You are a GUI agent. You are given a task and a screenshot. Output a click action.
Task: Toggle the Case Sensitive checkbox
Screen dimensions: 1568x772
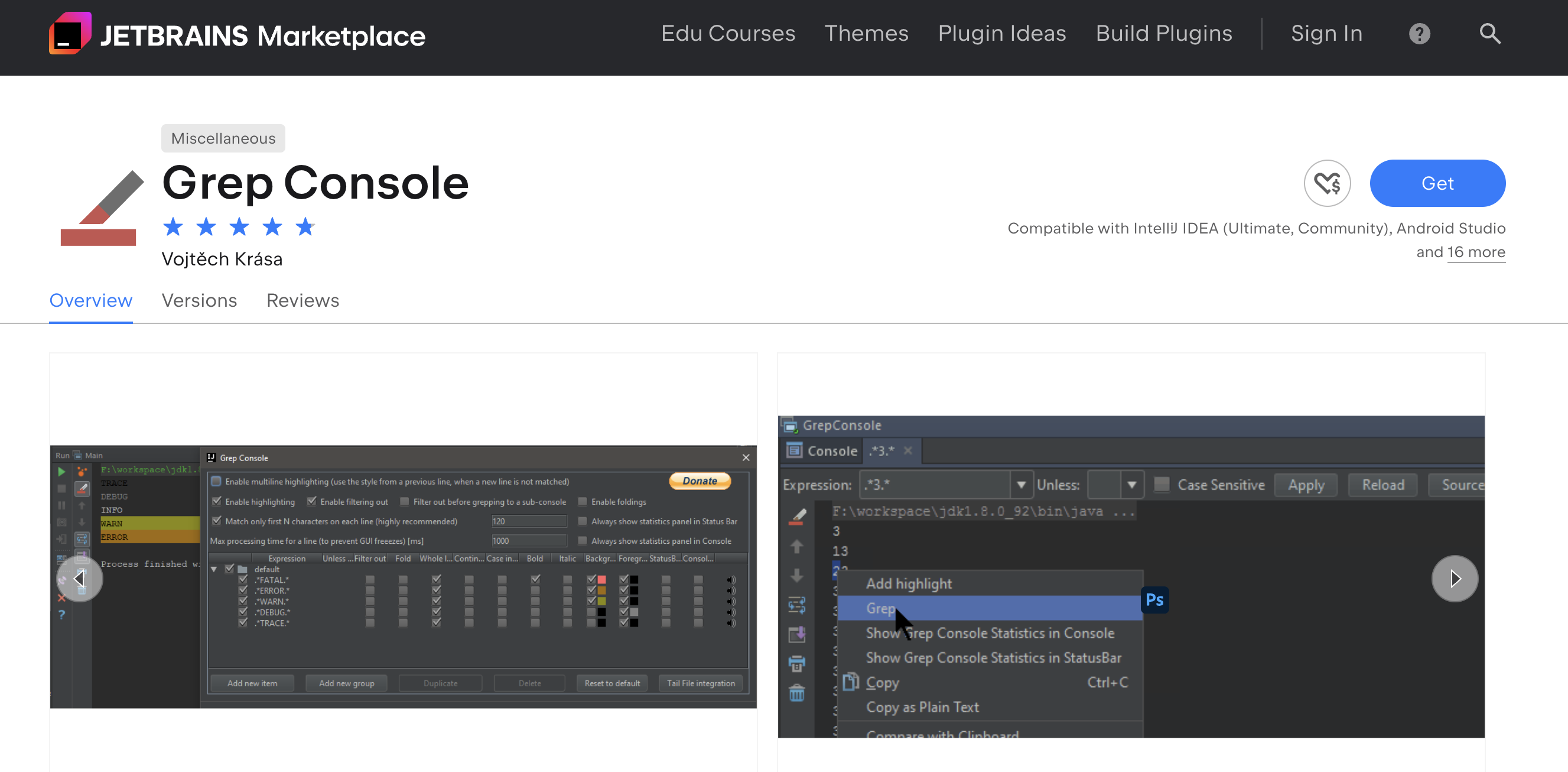click(x=1162, y=485)
